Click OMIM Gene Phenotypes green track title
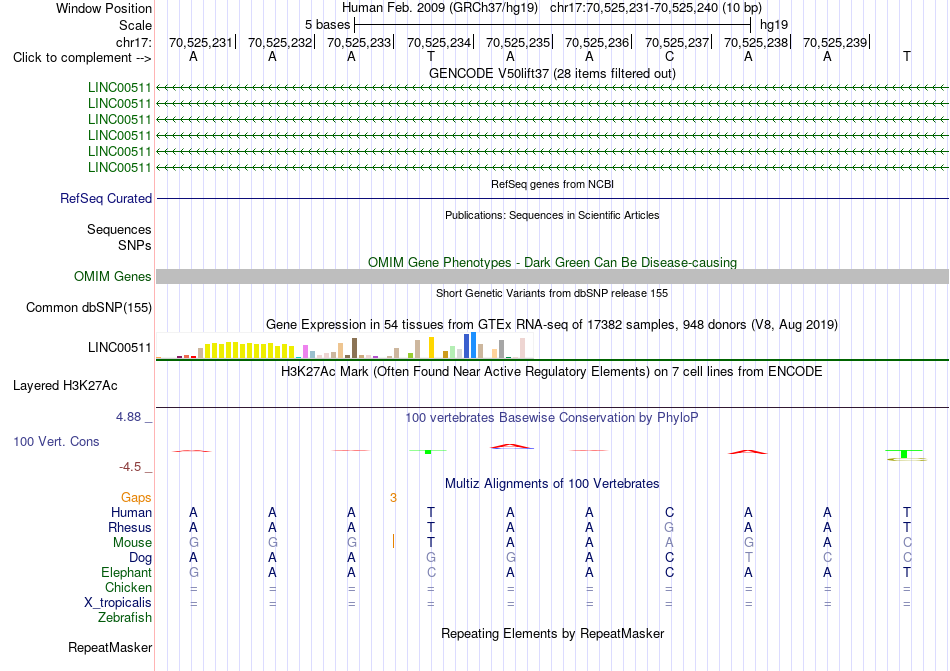The image size is (950, 671). [553, 263]
